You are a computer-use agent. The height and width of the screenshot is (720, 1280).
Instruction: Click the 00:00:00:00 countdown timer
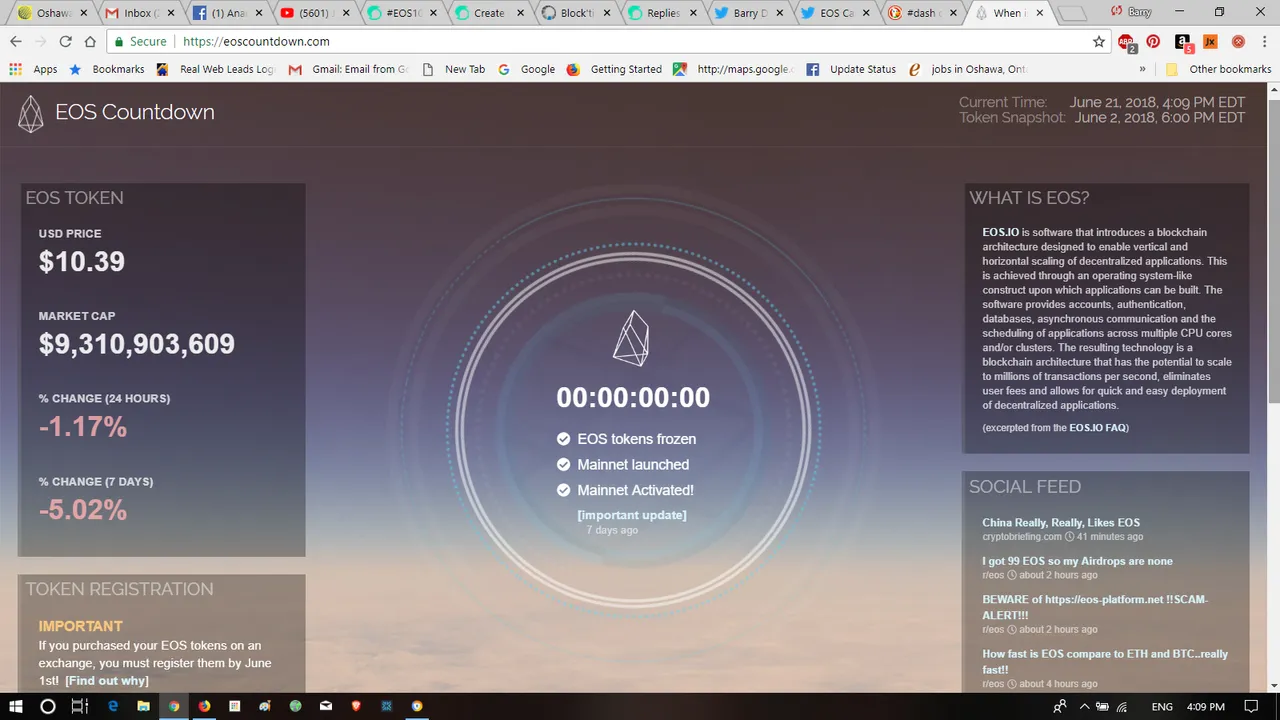point(633,397)
